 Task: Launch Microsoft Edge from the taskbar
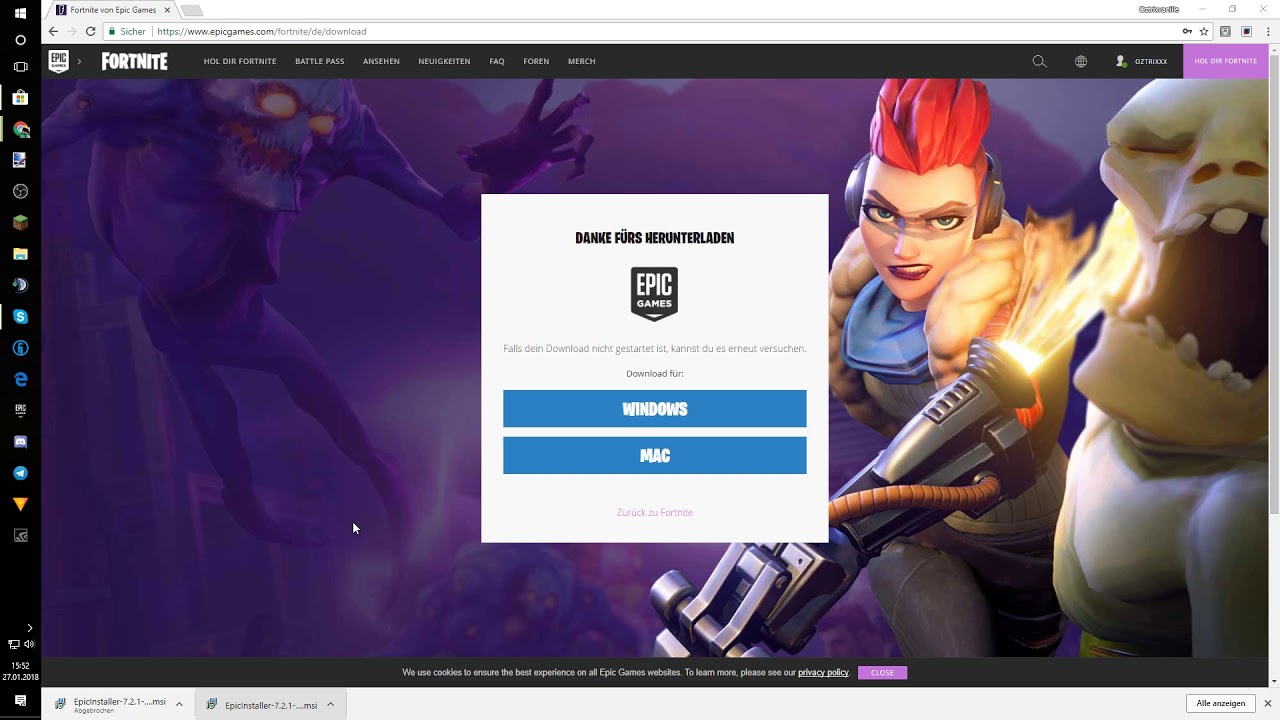coord(20,379)
